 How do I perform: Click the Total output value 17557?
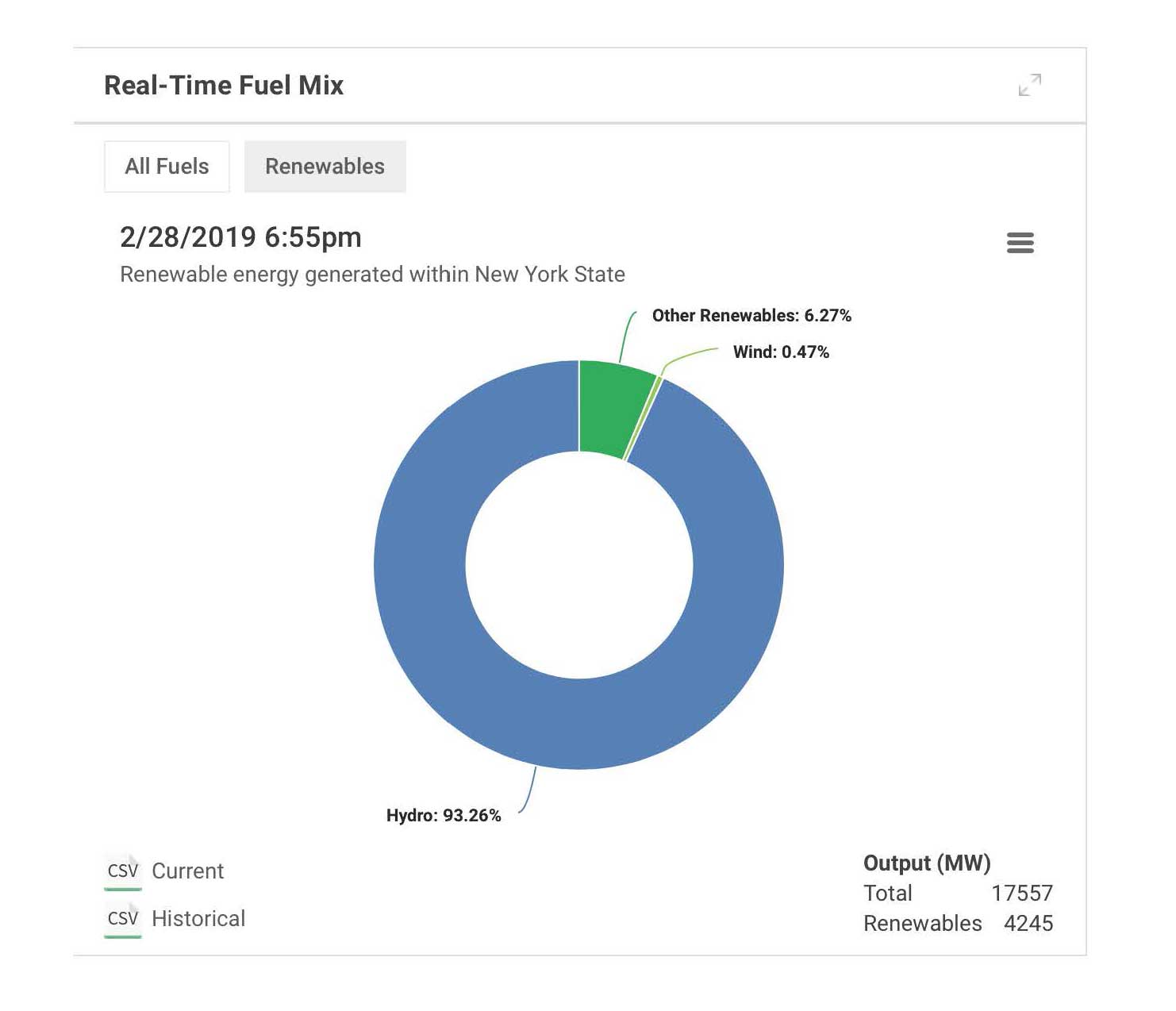coord(1022,894)
